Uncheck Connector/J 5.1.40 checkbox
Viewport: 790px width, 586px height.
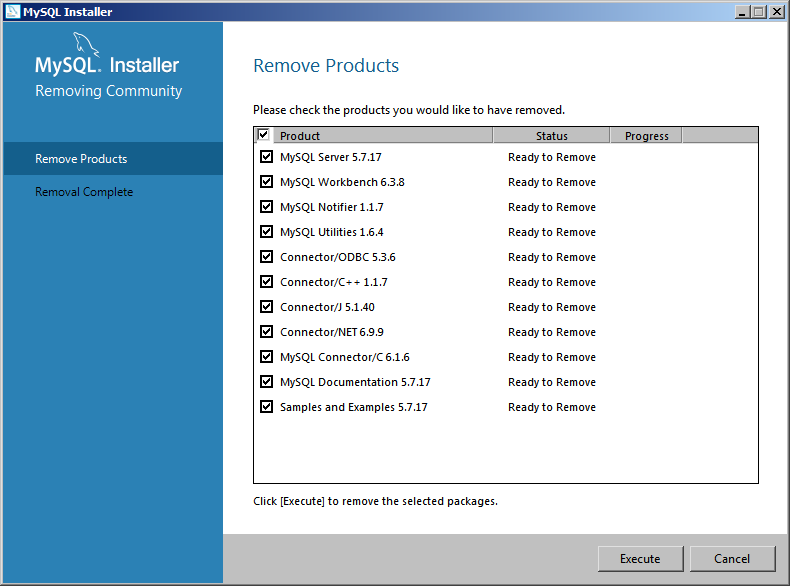click(x=267, y=307)
